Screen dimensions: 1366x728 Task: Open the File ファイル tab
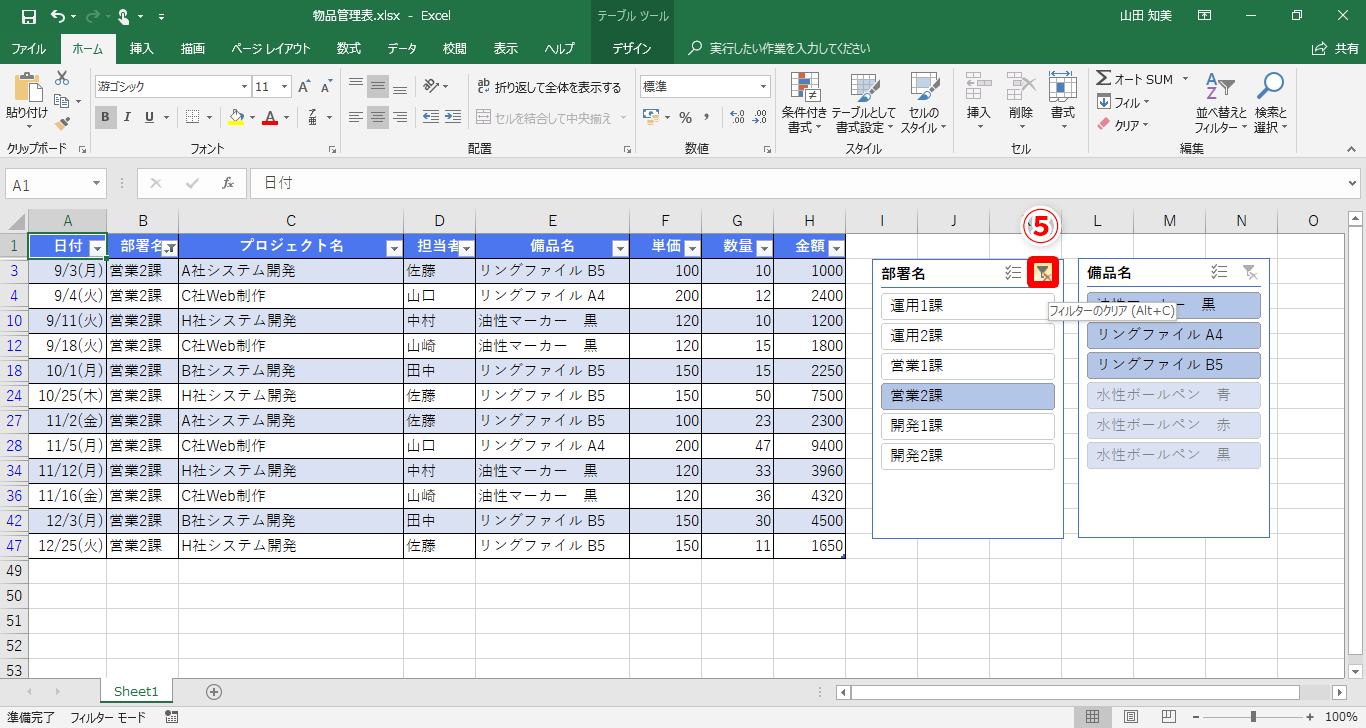(x=28, y=48)
